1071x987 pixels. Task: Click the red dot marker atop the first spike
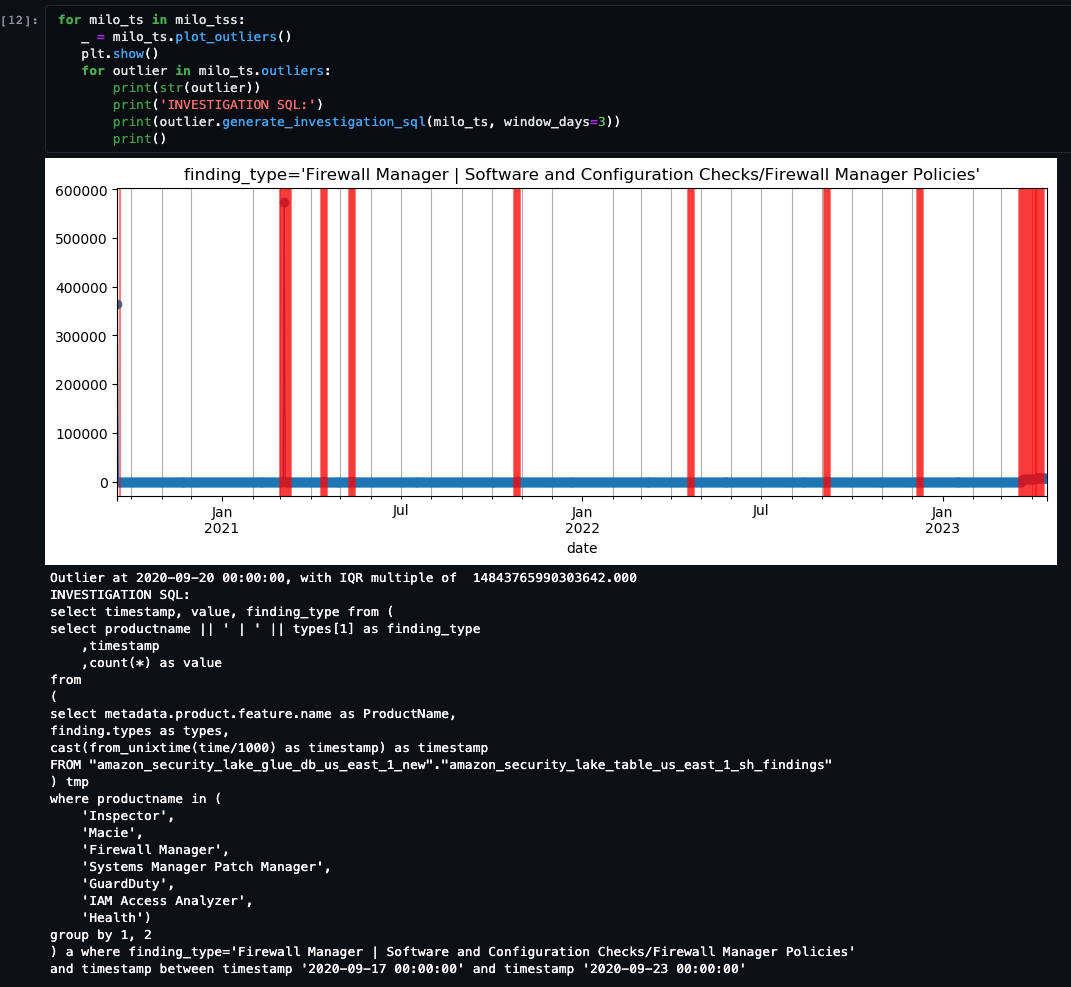click(x=284, y=200)
